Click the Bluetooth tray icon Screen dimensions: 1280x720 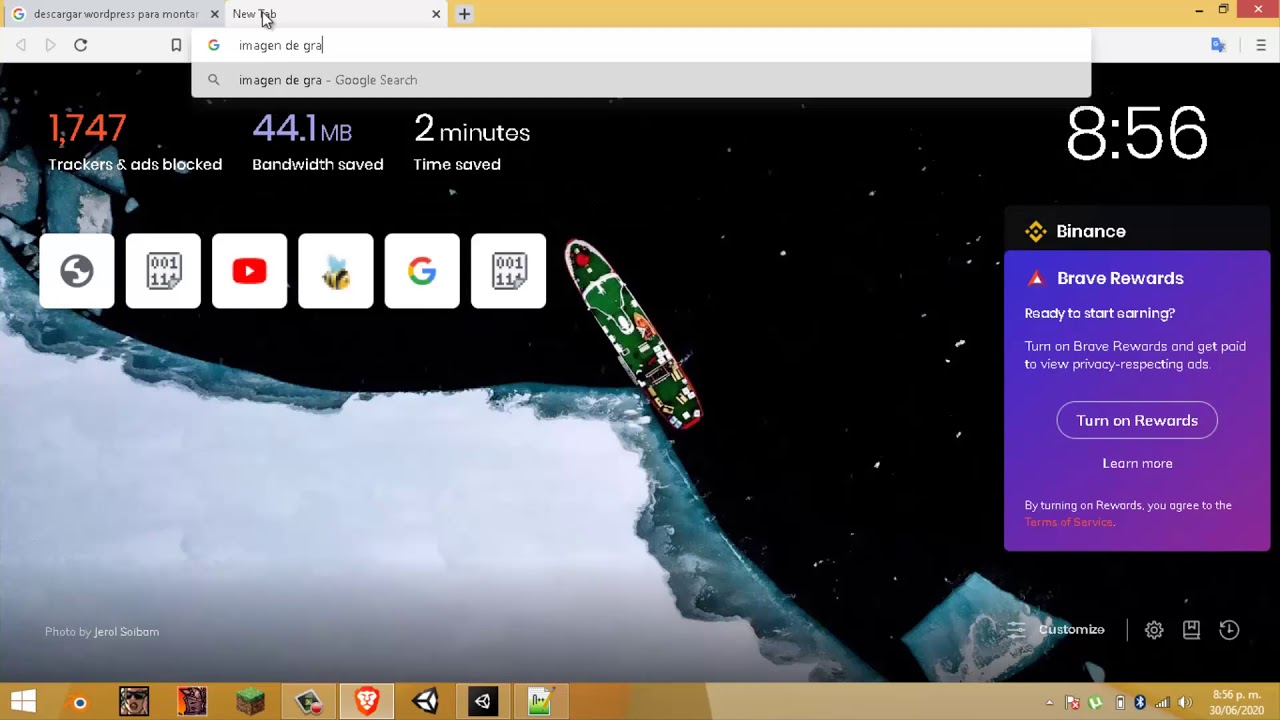(1139, 702)
